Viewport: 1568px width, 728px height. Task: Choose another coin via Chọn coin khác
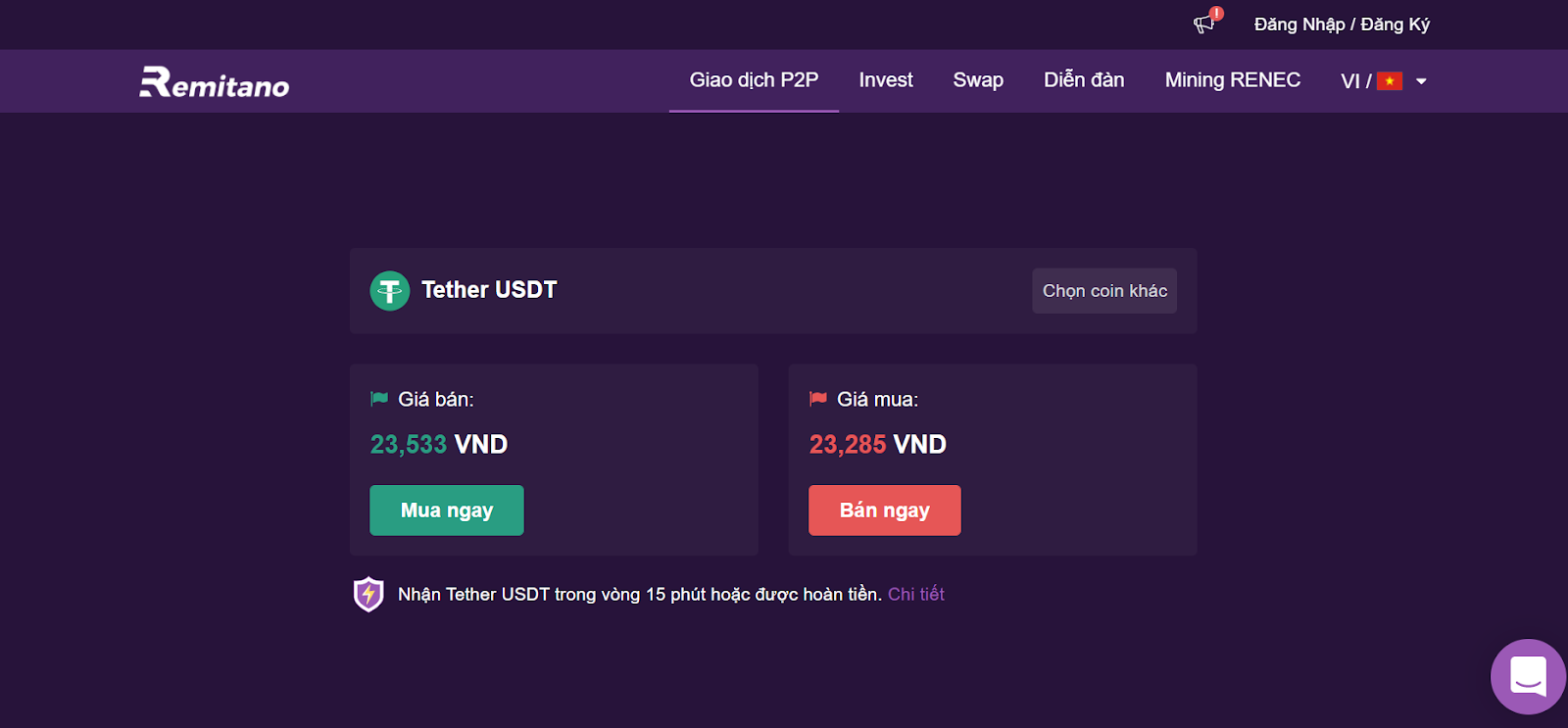coord(1104,291)
